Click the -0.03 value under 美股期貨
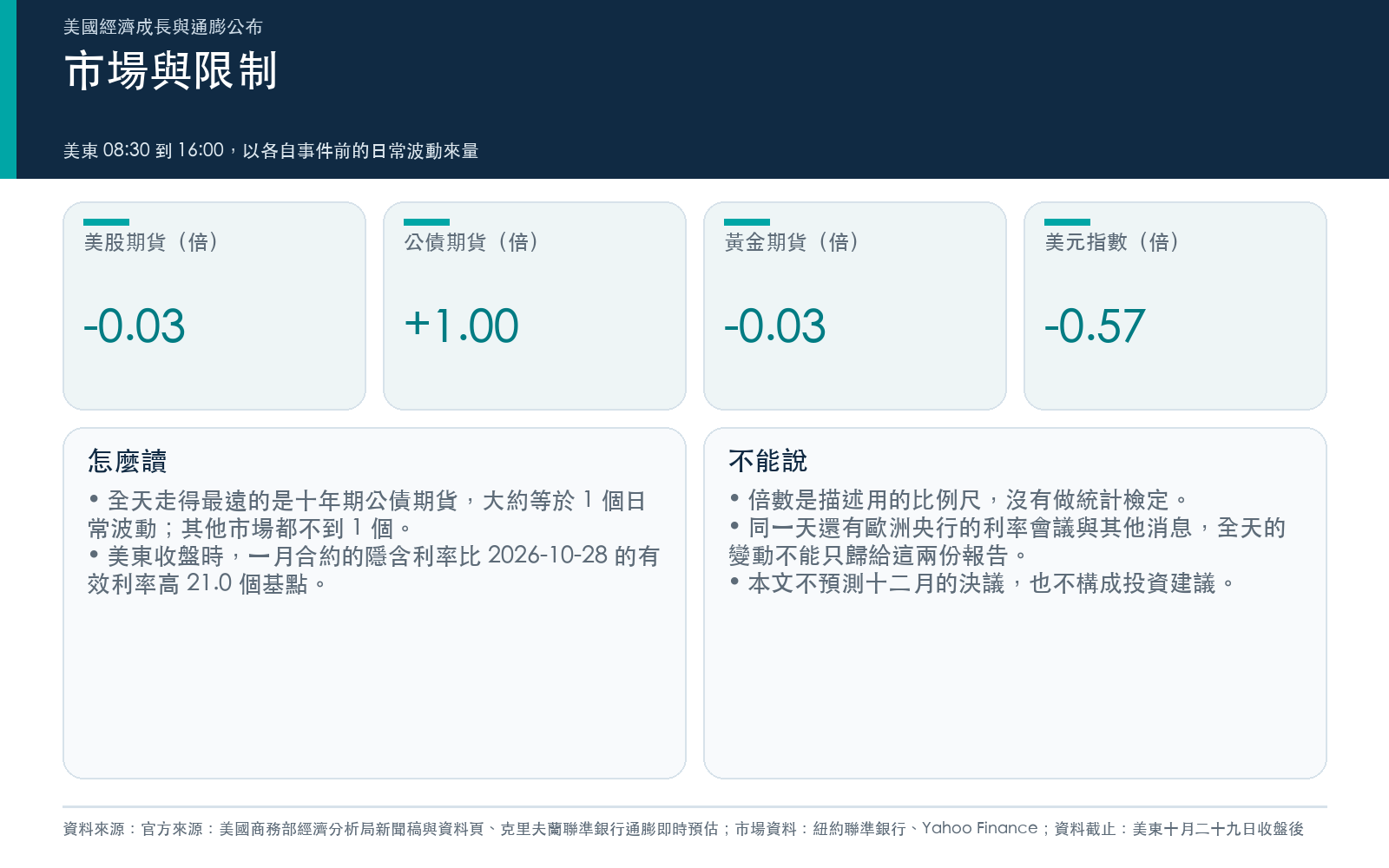This screenshot has width=1389, height=868. click(x=135, y=326)
